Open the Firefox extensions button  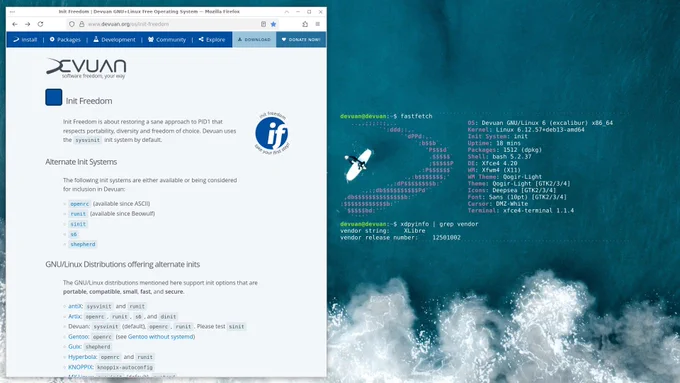(x=305, y=24)
